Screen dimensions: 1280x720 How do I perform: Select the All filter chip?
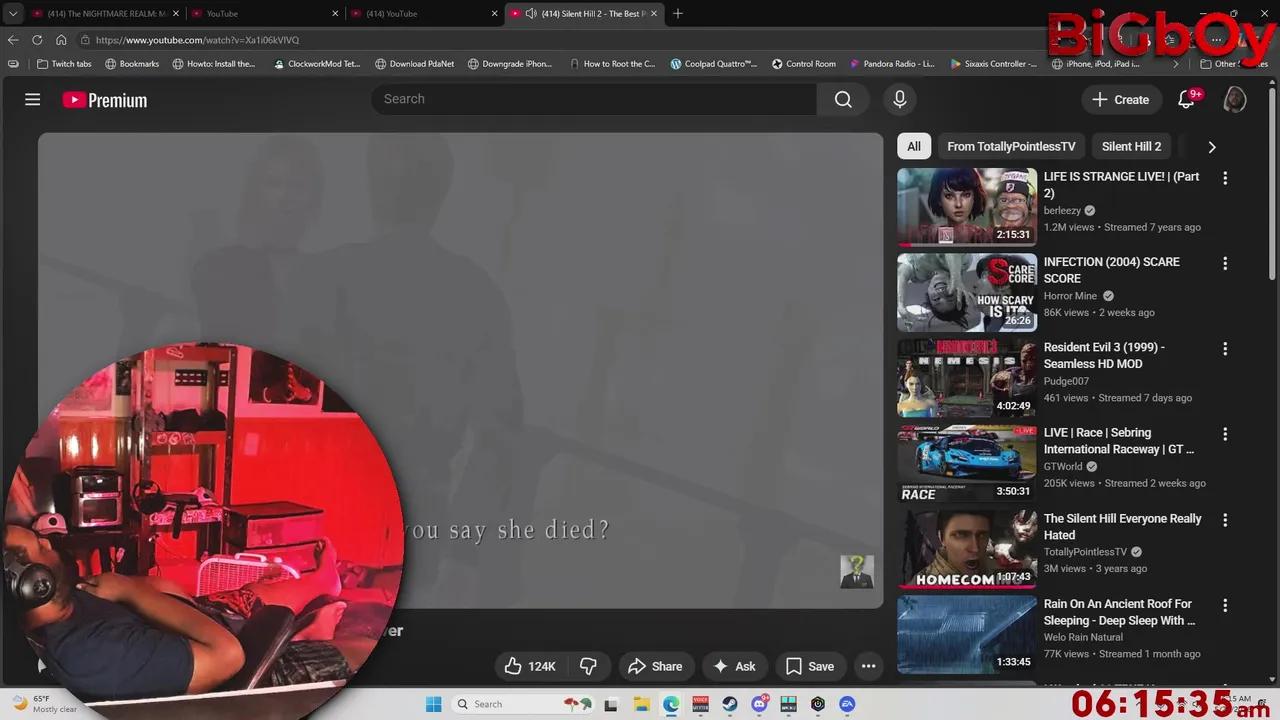click(914, 146)
